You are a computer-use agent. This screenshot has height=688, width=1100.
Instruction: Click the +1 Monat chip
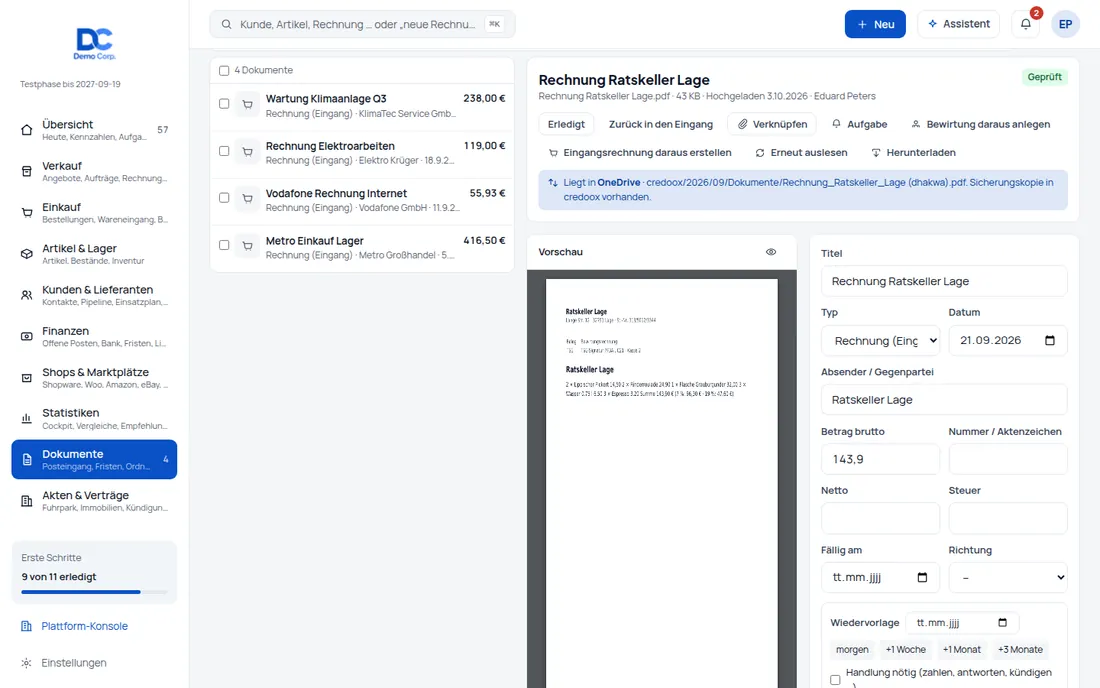point(961,649)
